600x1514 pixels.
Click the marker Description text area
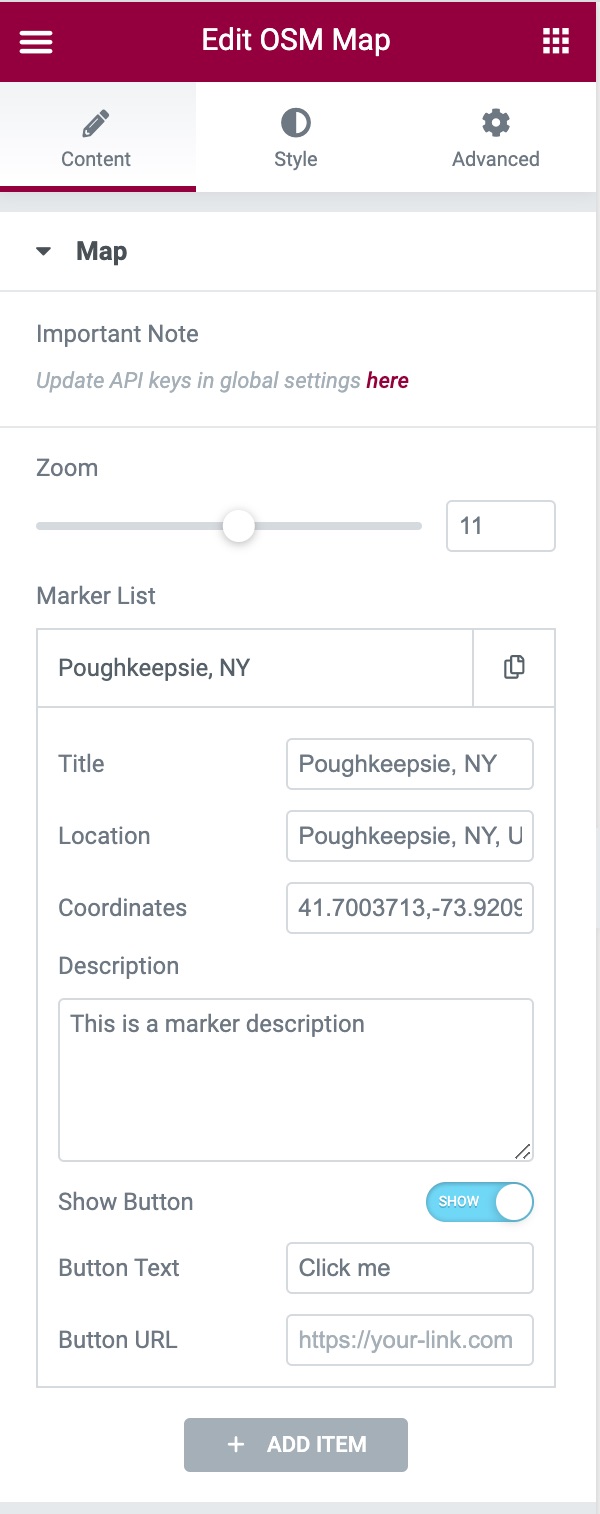tap(296, 1080)
